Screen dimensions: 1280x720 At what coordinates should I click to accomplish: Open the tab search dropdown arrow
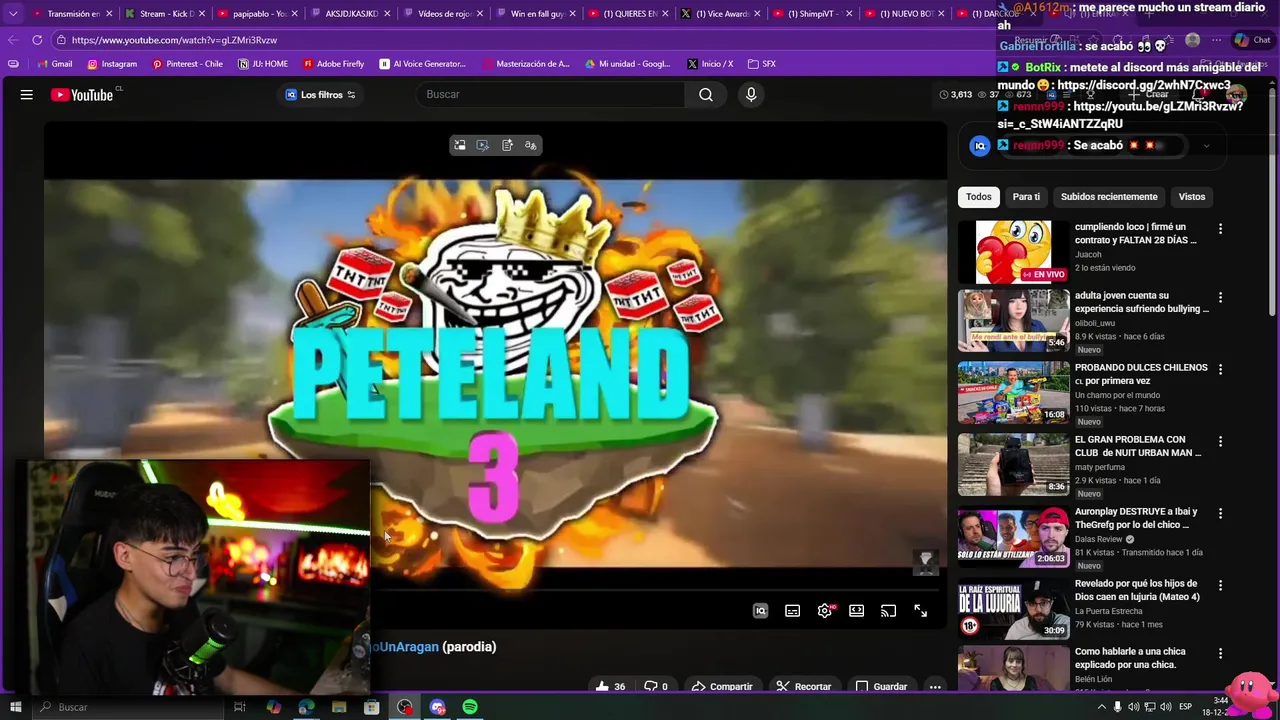[12, 14]
